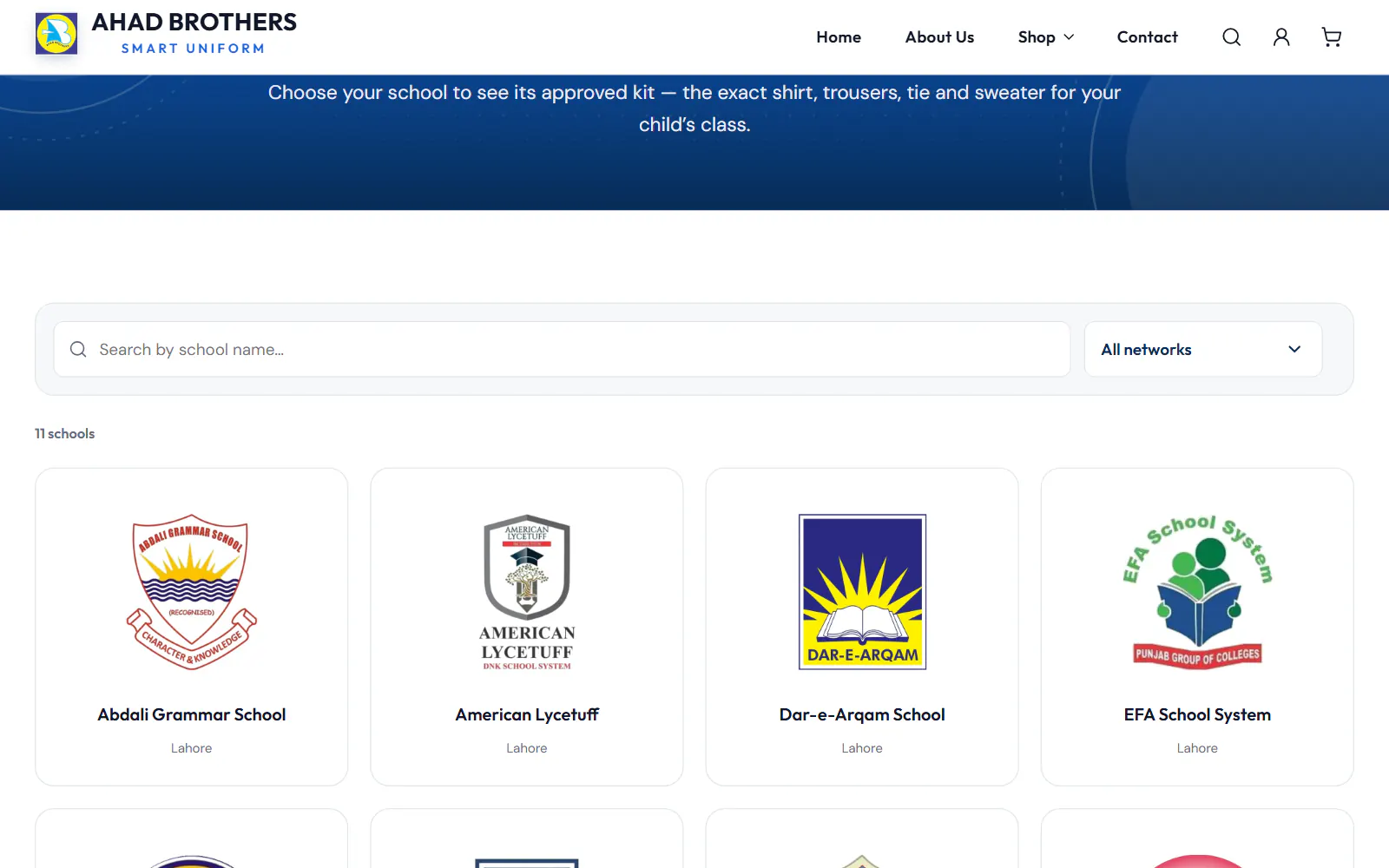
Task: Open American Lycetuff title link
Action: (x=527, y=714)
